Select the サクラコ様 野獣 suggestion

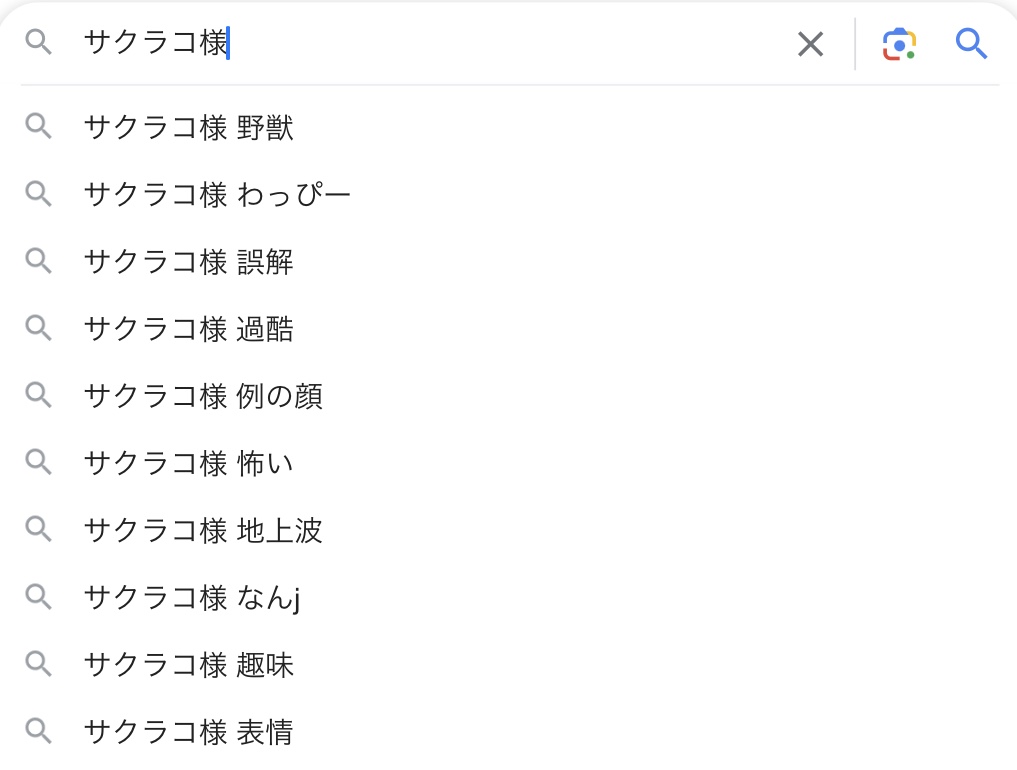tap(189, 128)
